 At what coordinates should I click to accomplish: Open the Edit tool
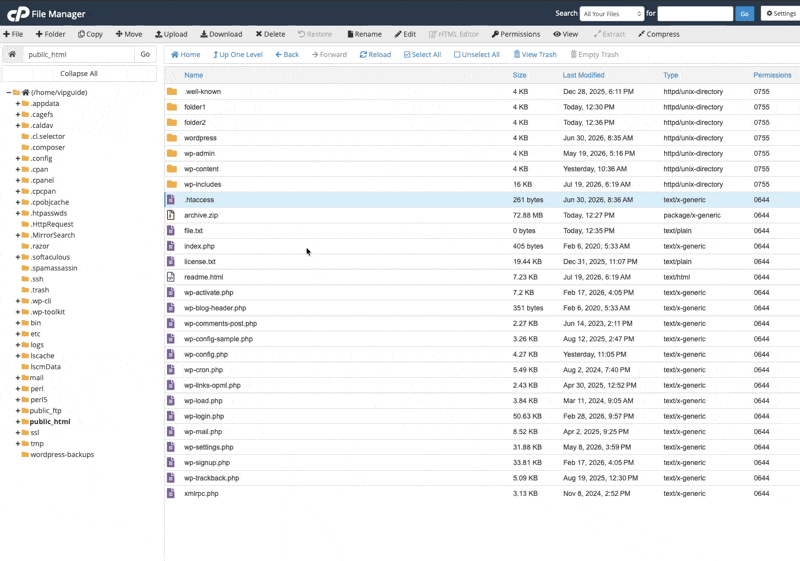[x=405, y=34]
